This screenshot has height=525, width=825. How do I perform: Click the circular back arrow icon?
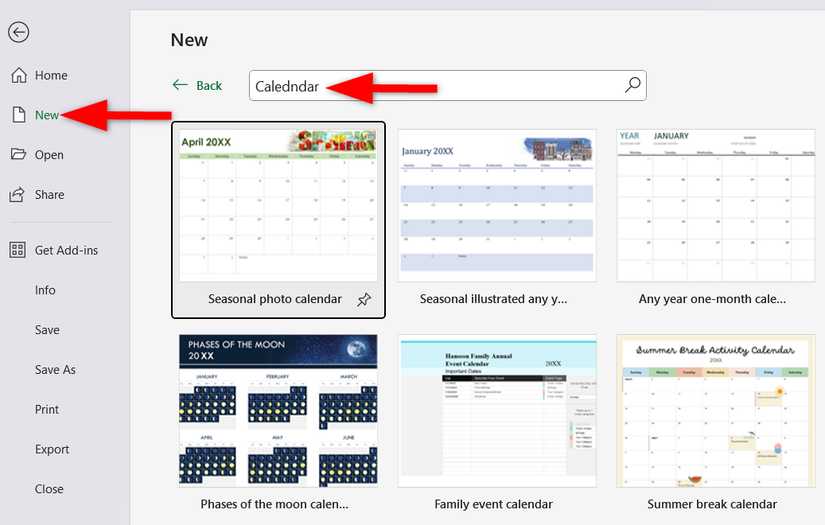coord(18,32)
